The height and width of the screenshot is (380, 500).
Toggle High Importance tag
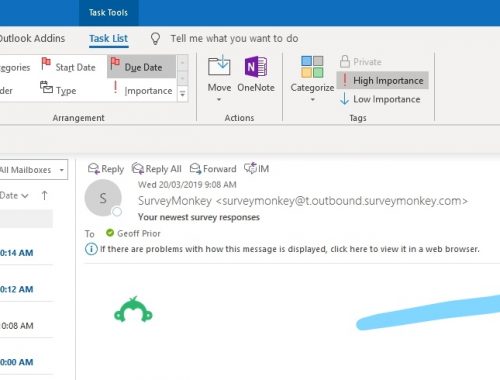[x=382, y=80]
